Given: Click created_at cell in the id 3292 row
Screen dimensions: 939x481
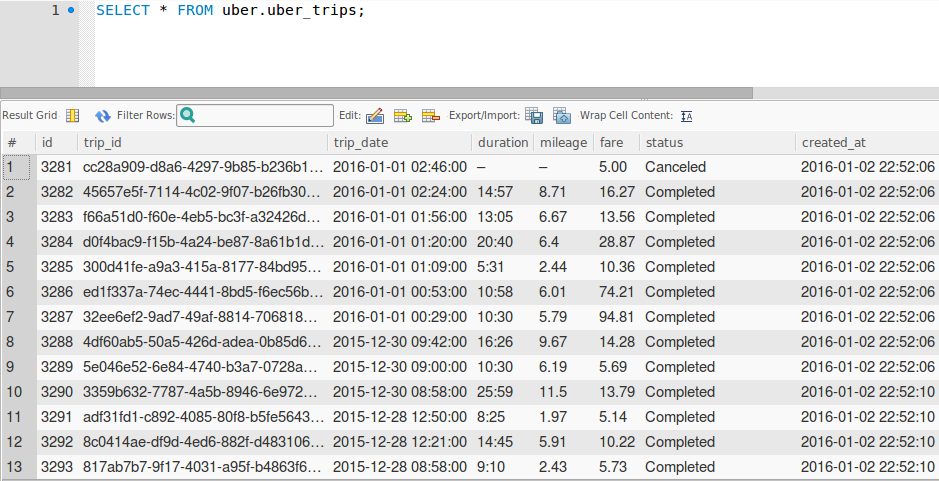Looking at the screenshot, I should click(867, 442).
